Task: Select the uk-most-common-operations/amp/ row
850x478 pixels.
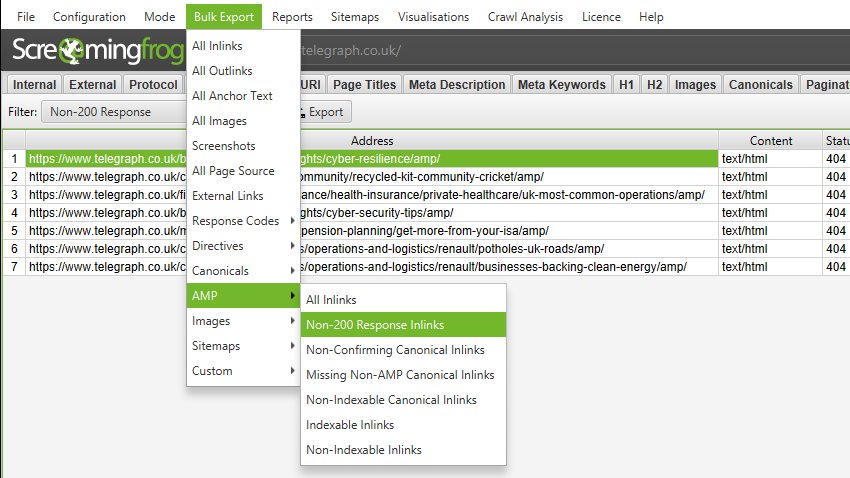Action: (372, 195)
